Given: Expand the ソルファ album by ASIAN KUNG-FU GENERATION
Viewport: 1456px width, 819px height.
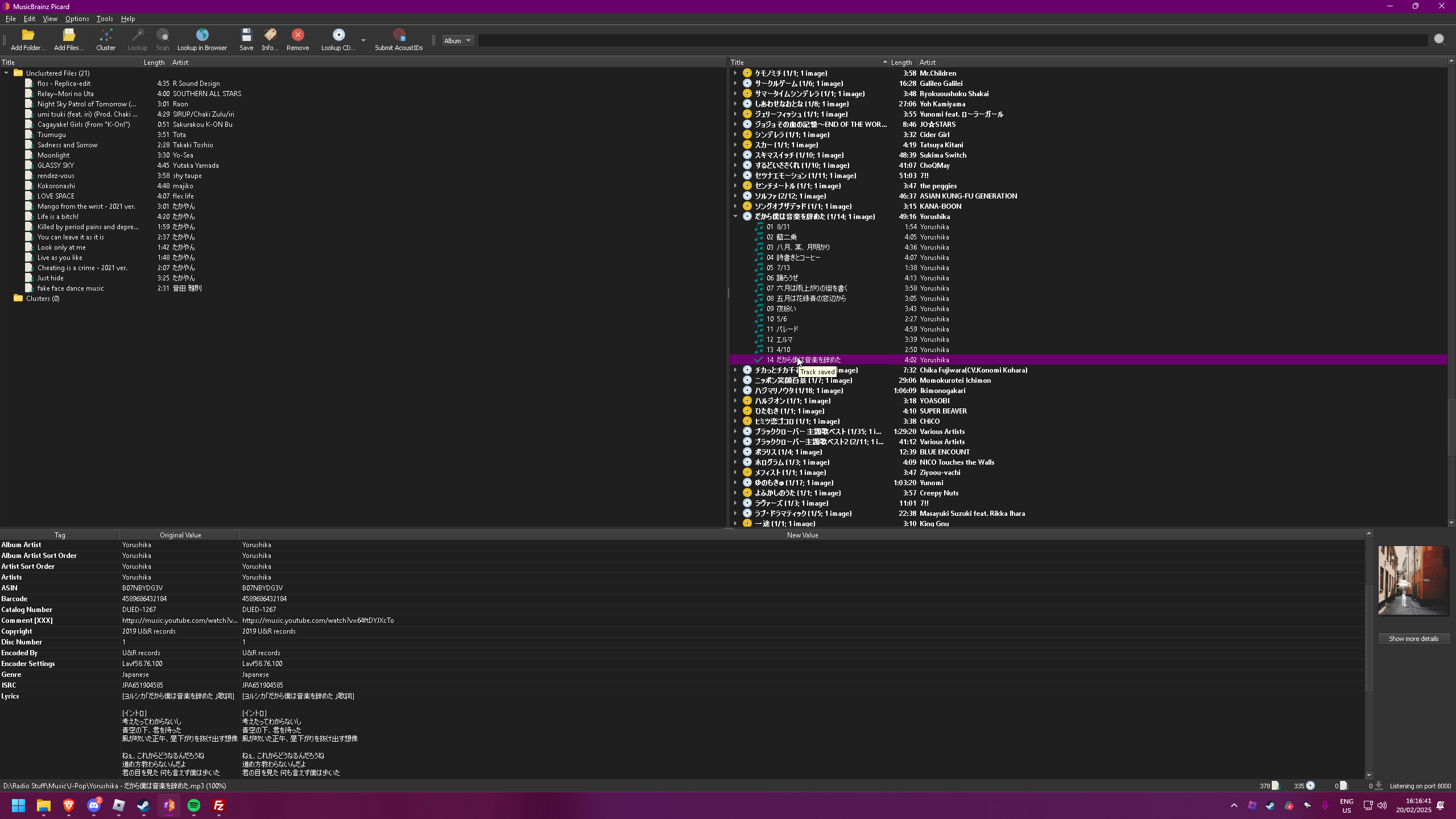Looking at the screenshot, I should [x=735, y=196].
